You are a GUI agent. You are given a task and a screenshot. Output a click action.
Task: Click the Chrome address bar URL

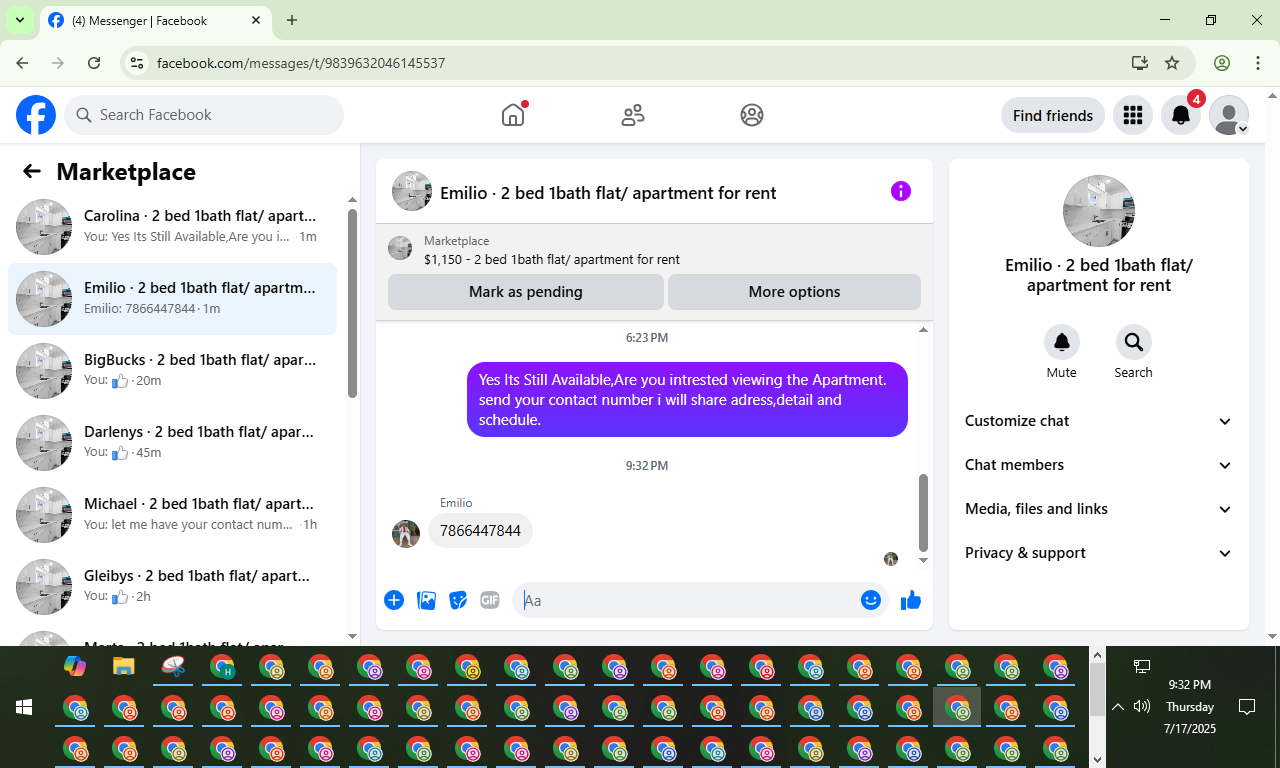(301, 63)
